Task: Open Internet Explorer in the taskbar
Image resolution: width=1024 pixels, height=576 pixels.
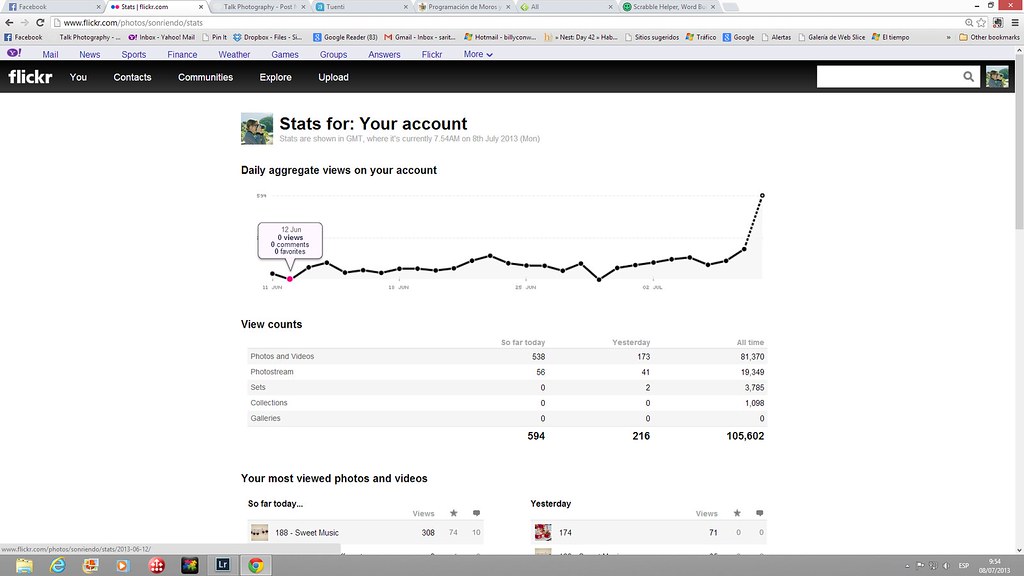Action: [56, 565]
